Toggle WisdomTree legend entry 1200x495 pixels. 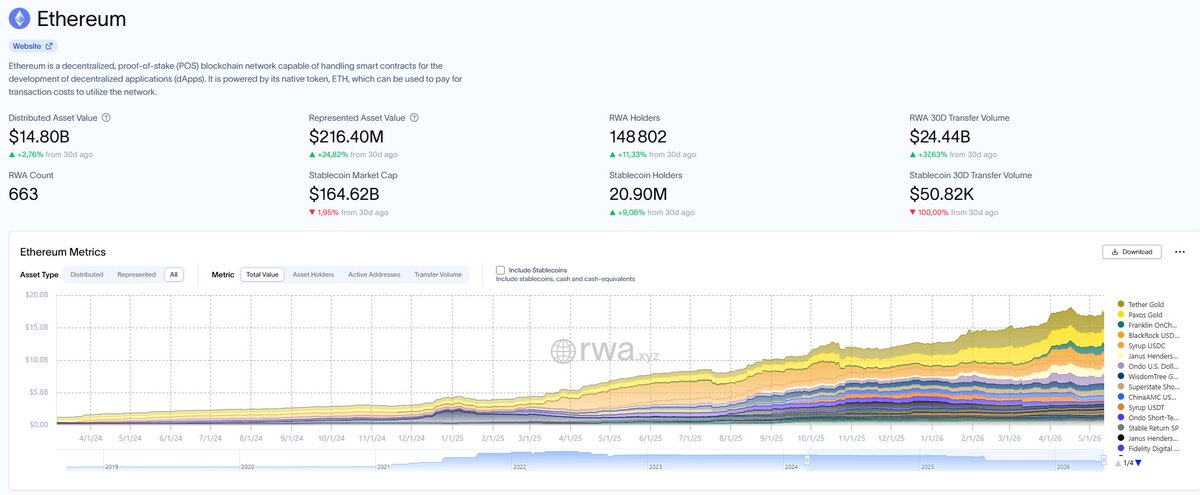coord(1149,376)
